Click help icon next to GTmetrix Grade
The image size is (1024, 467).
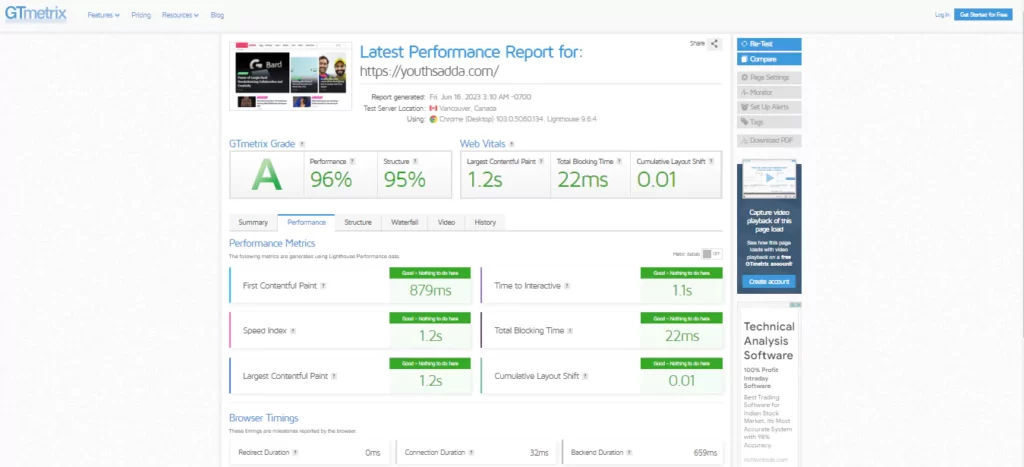pos(302,144)
